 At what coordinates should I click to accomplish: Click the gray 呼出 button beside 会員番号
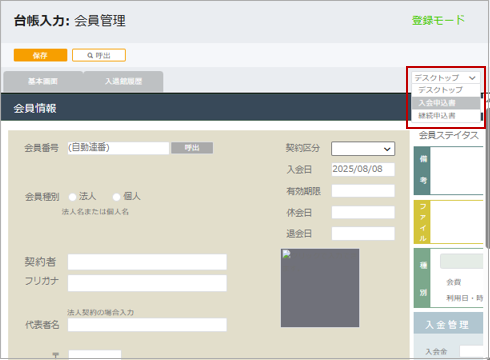pos(192,148)
